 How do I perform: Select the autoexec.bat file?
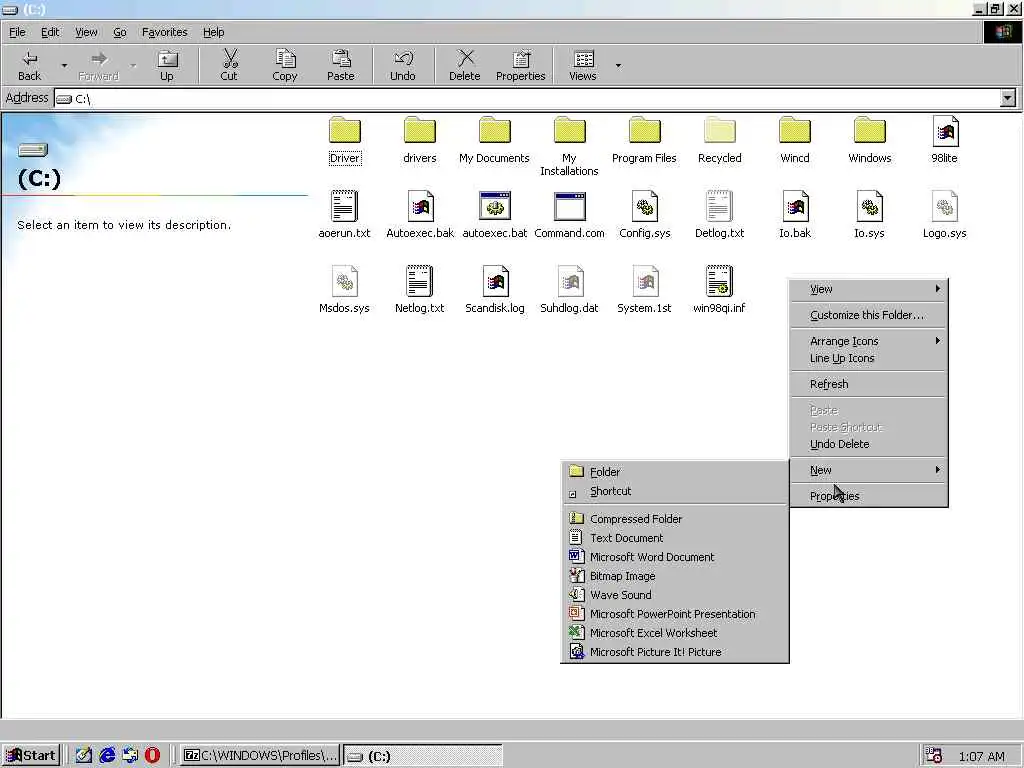coord(495,215)
